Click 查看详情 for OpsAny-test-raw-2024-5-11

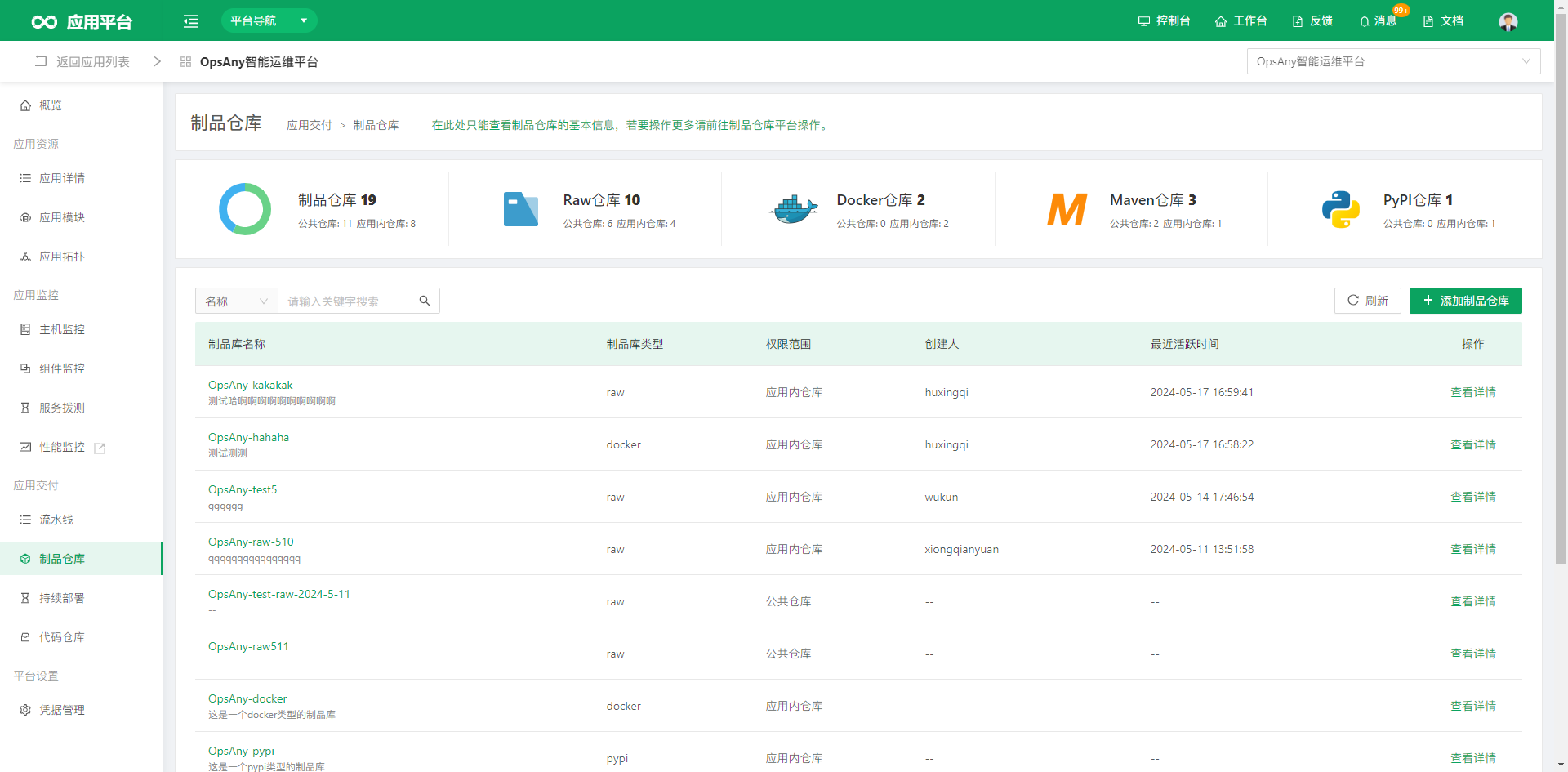tap(1473, 601)
